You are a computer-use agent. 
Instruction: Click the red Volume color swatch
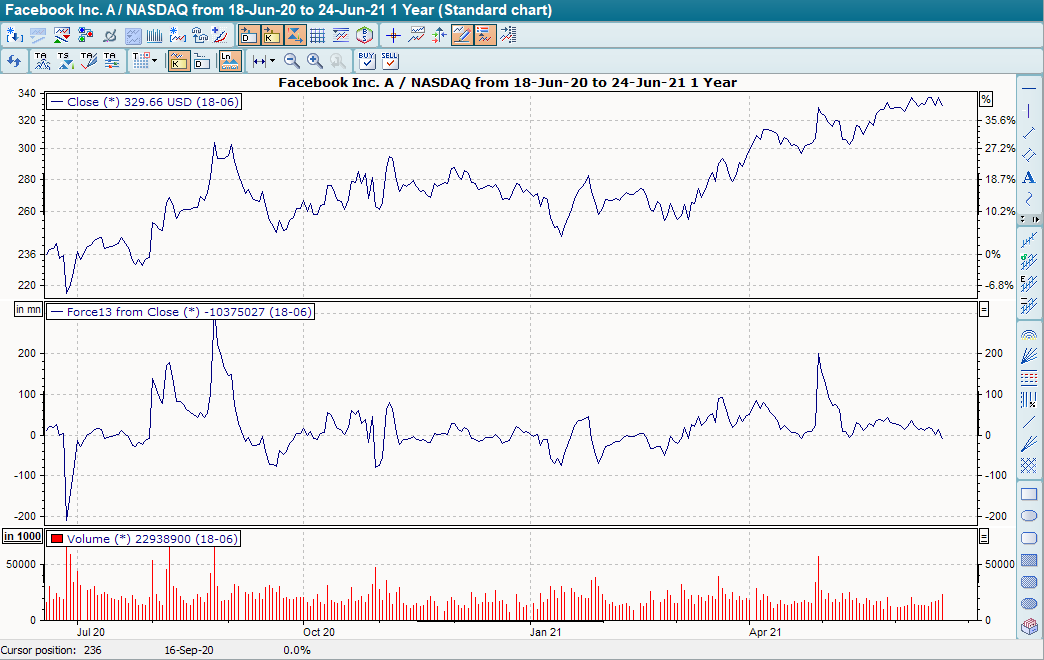coord(55,539)
